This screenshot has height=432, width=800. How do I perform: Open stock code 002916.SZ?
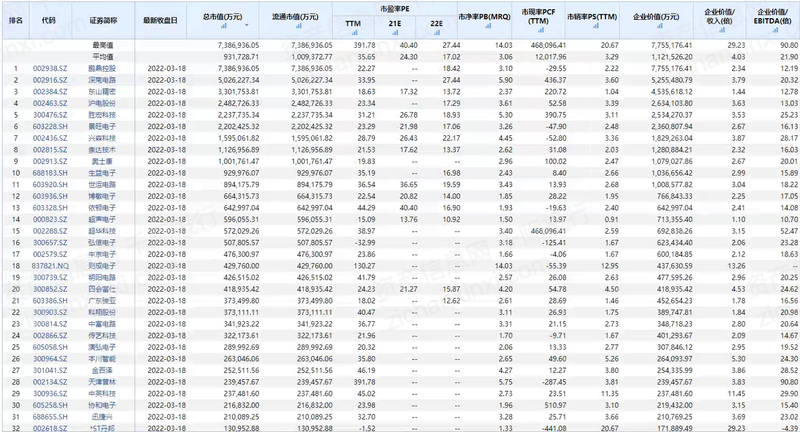coord(50,80)
